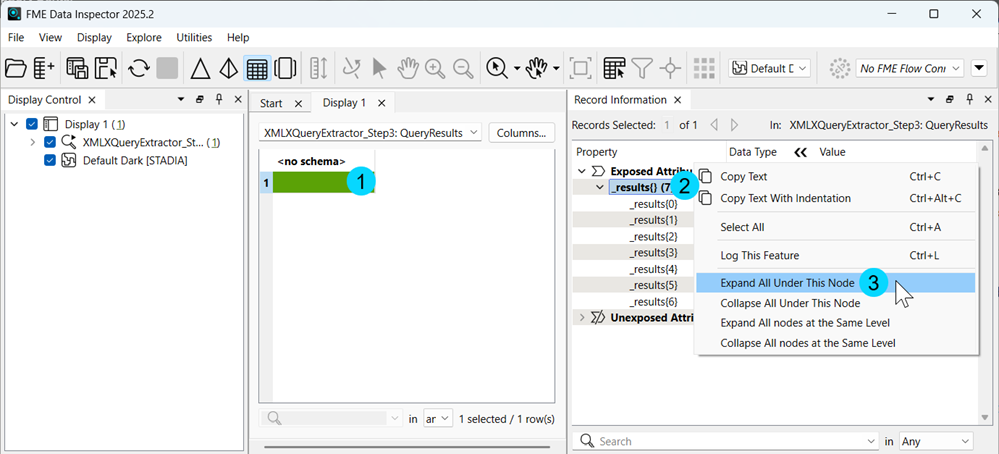Viewport: 999px width, 454px height.
Task: Select the Orbit tool icon
Action: click(351, 68)
